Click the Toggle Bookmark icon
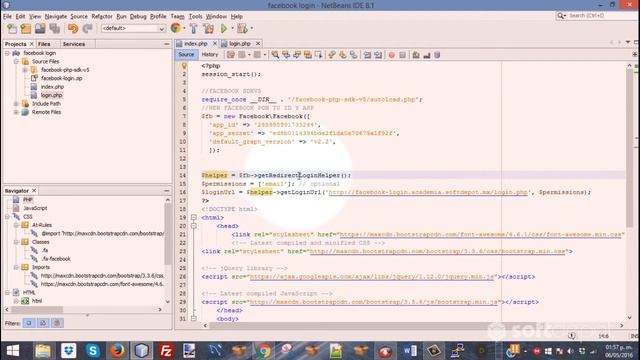 [x=353, y=55]
